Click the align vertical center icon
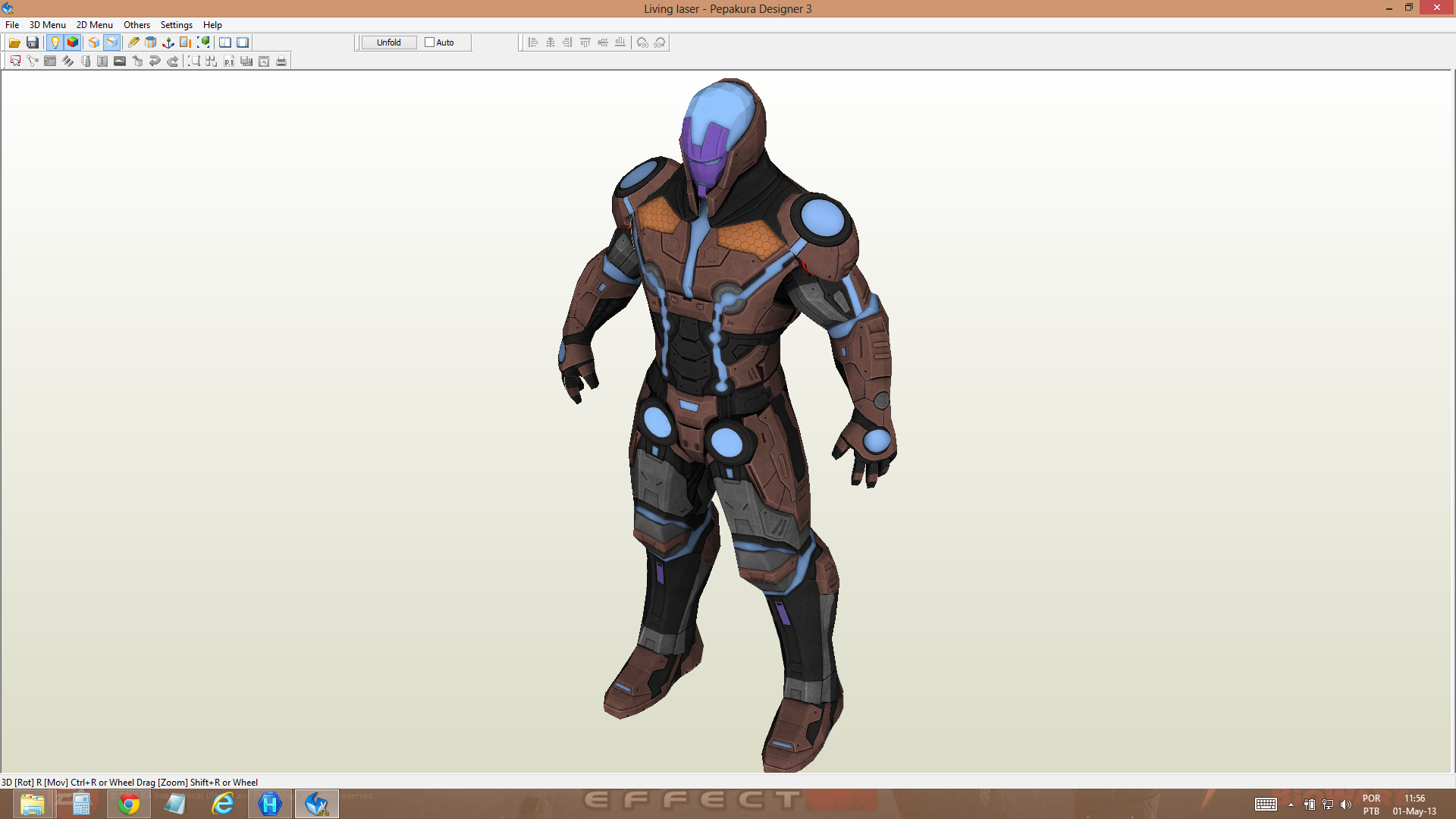Image resolution: width=1456 pixels, height=819 pixels. [x=603, y=42]
